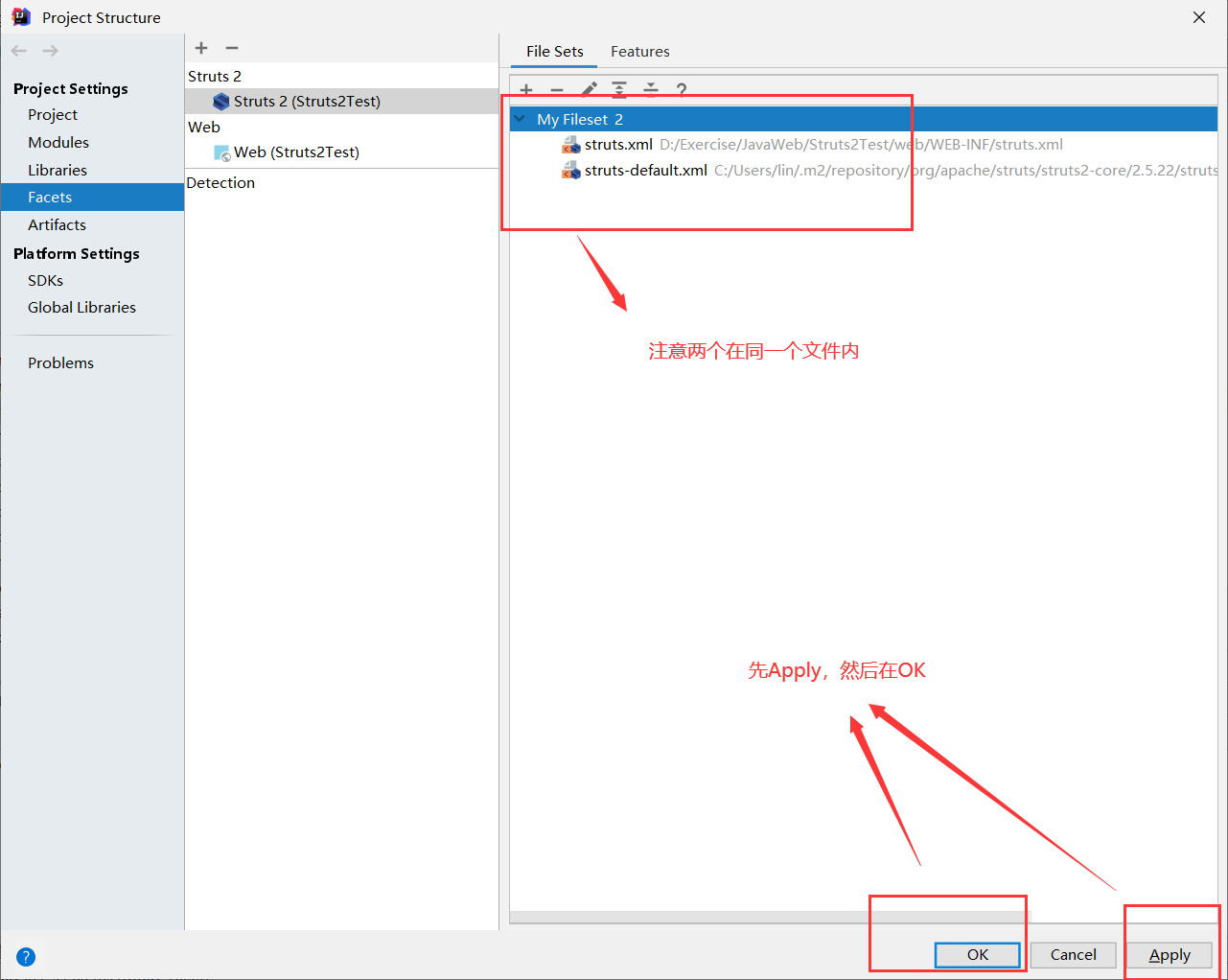This screenshot has width=1228, height=980.
Task: Switch to the Features tab
Action: pos(640,51)
